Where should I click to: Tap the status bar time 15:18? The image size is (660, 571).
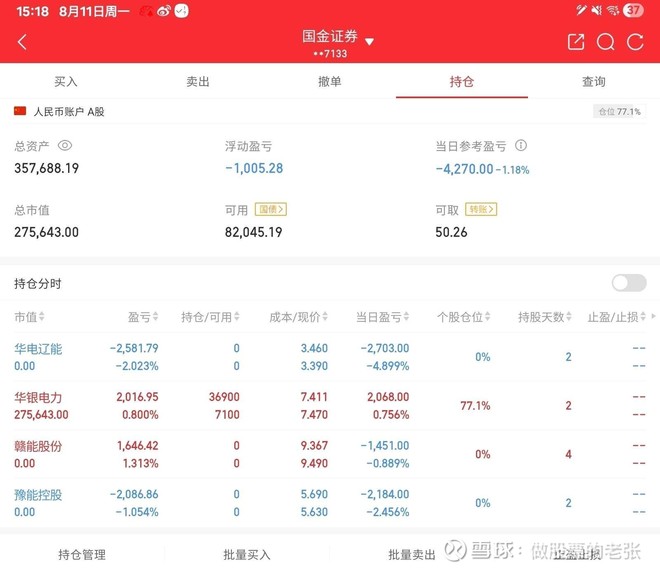(33, 11)
